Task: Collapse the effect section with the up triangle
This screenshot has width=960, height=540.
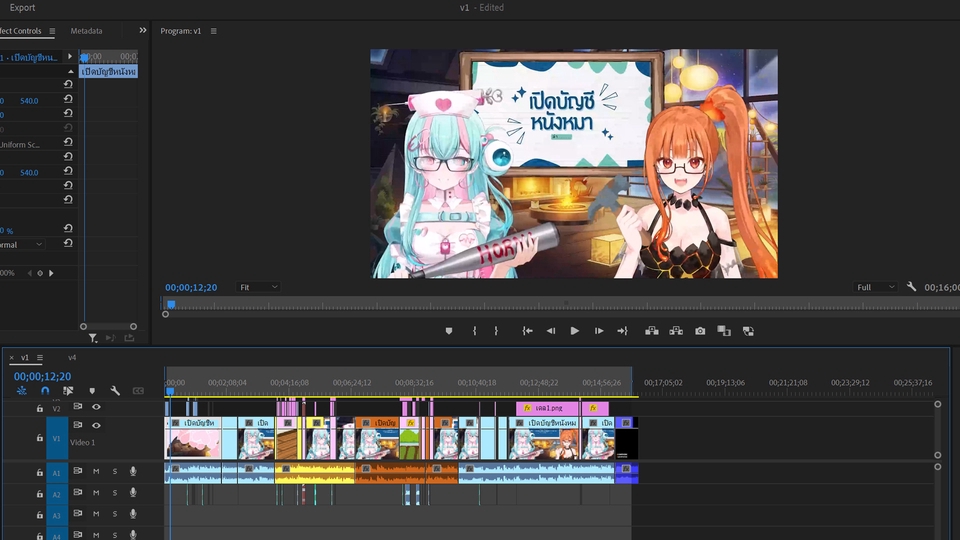Action: coord(70,72)
